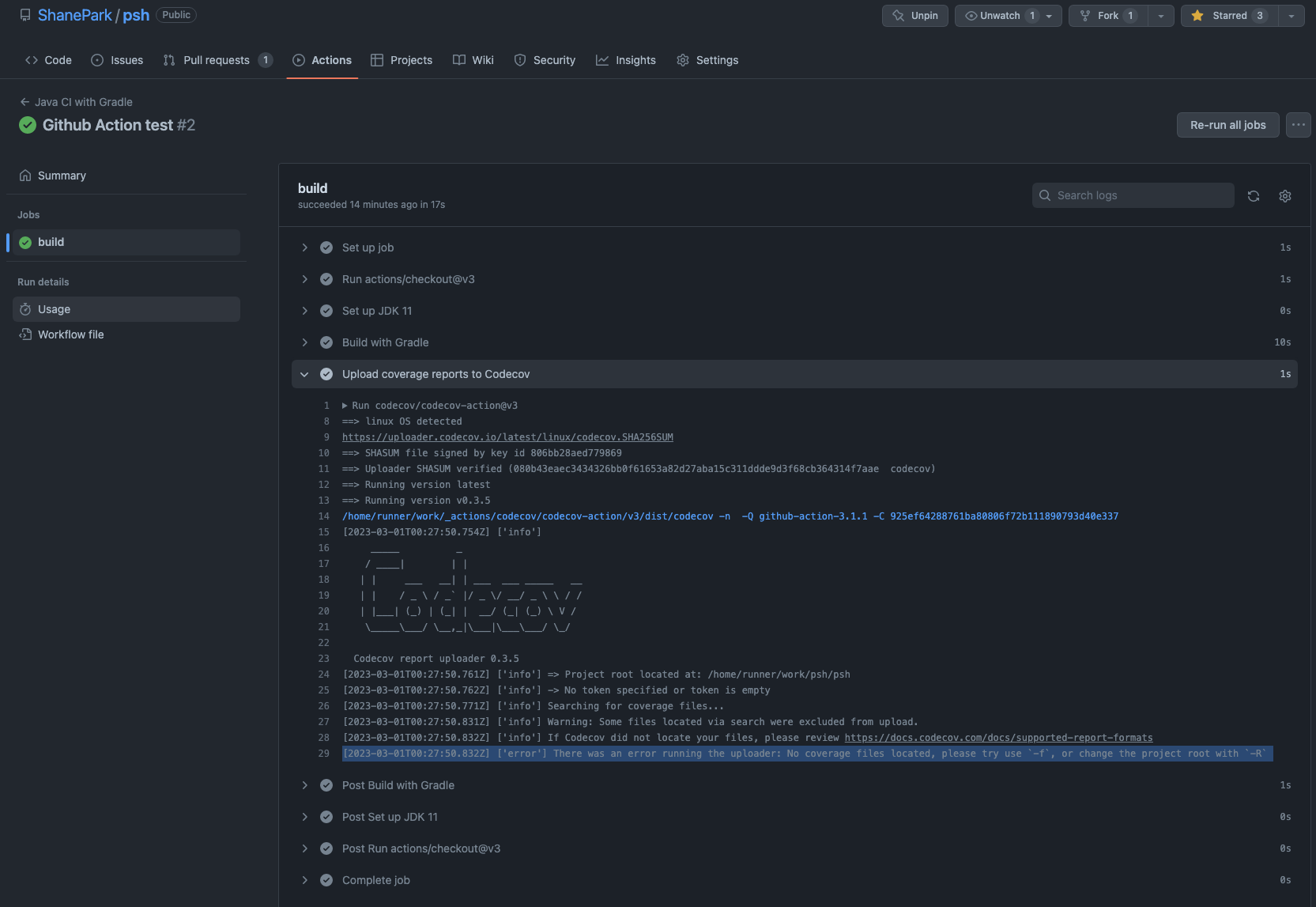Open the psh repository link
The width and height of the screenshot is (1316, 907).
(136, 15)
